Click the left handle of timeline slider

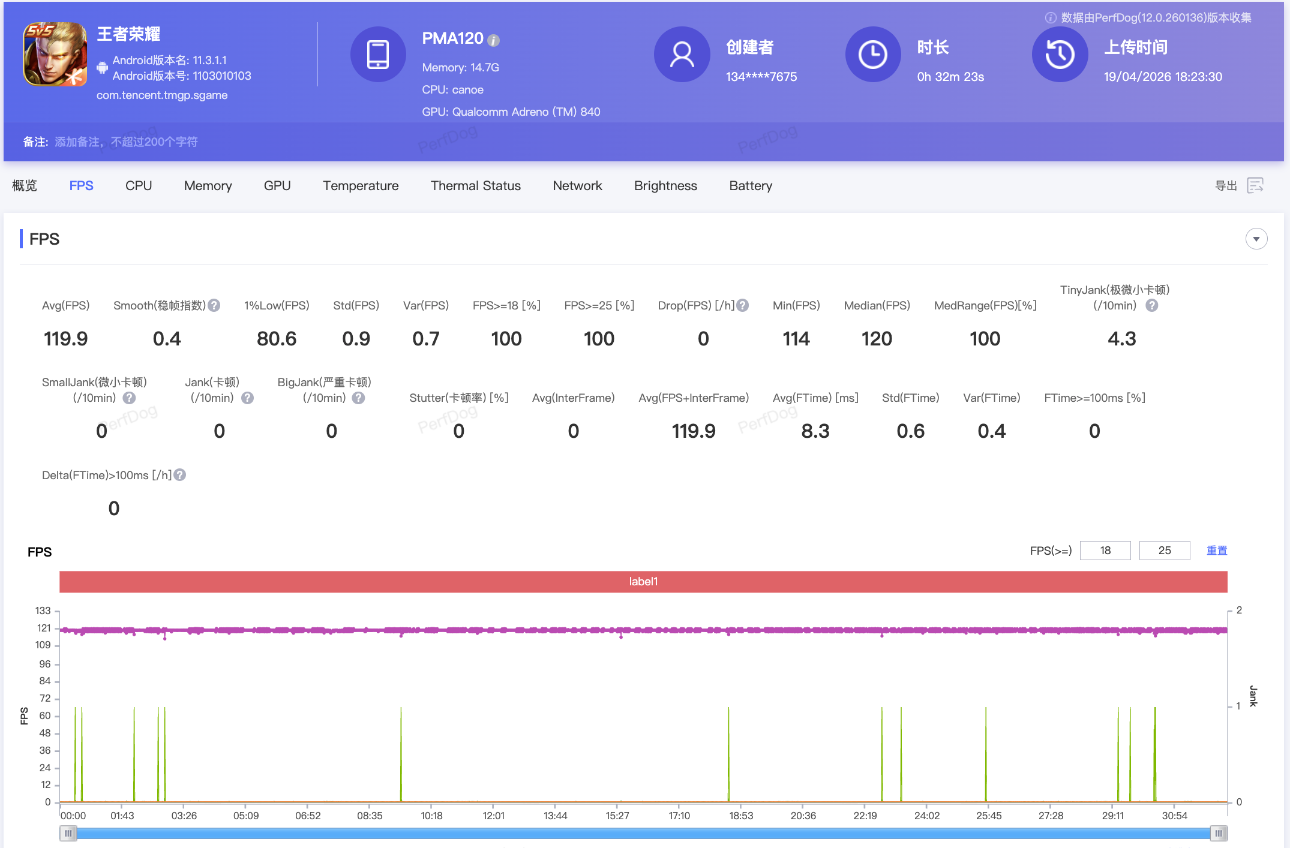68,833
